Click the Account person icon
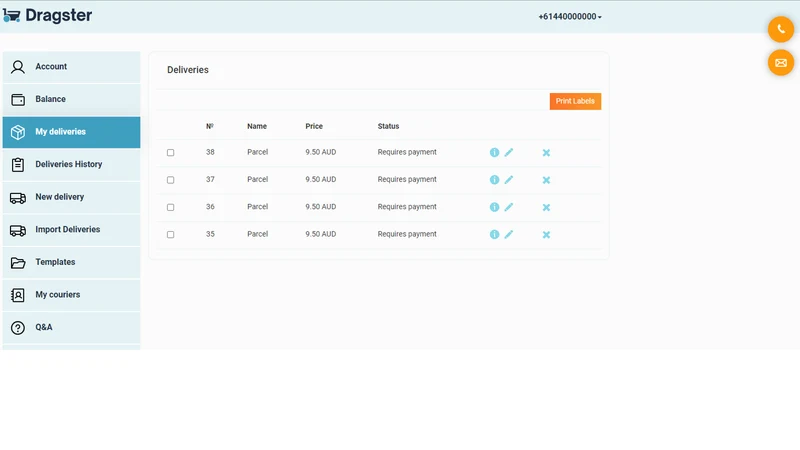This screenshot has height=450, width=800. click(x=18, y=67)
